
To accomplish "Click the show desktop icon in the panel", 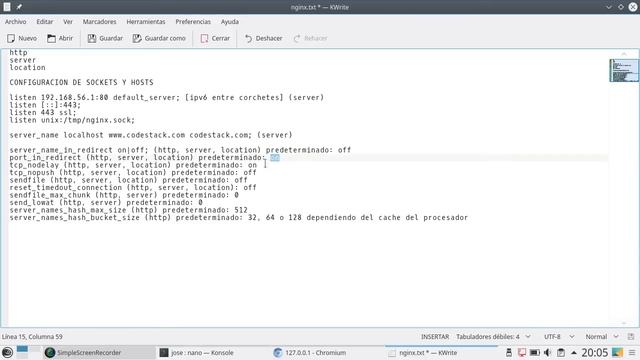I will coord(618,353).
